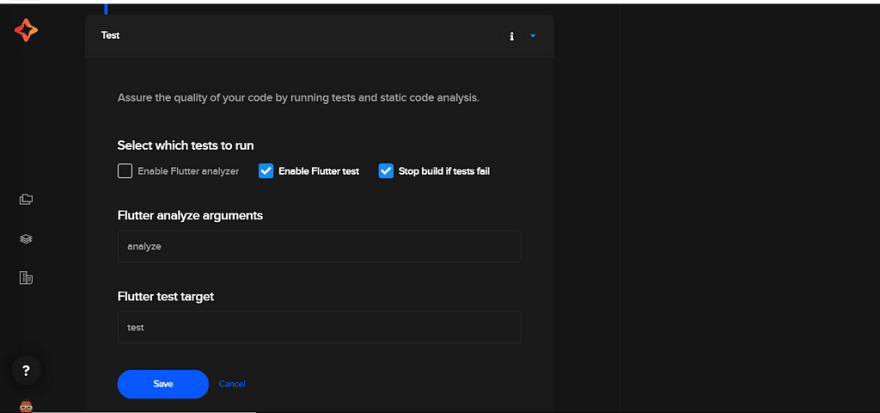Save the test settings
Screen dimensions: 880x413
pos(163,384)
